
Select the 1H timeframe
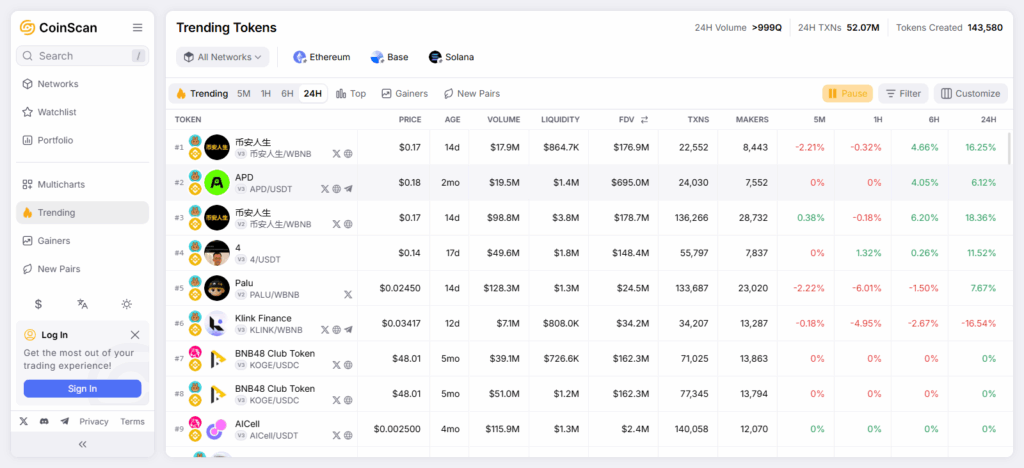click(266, 93)
